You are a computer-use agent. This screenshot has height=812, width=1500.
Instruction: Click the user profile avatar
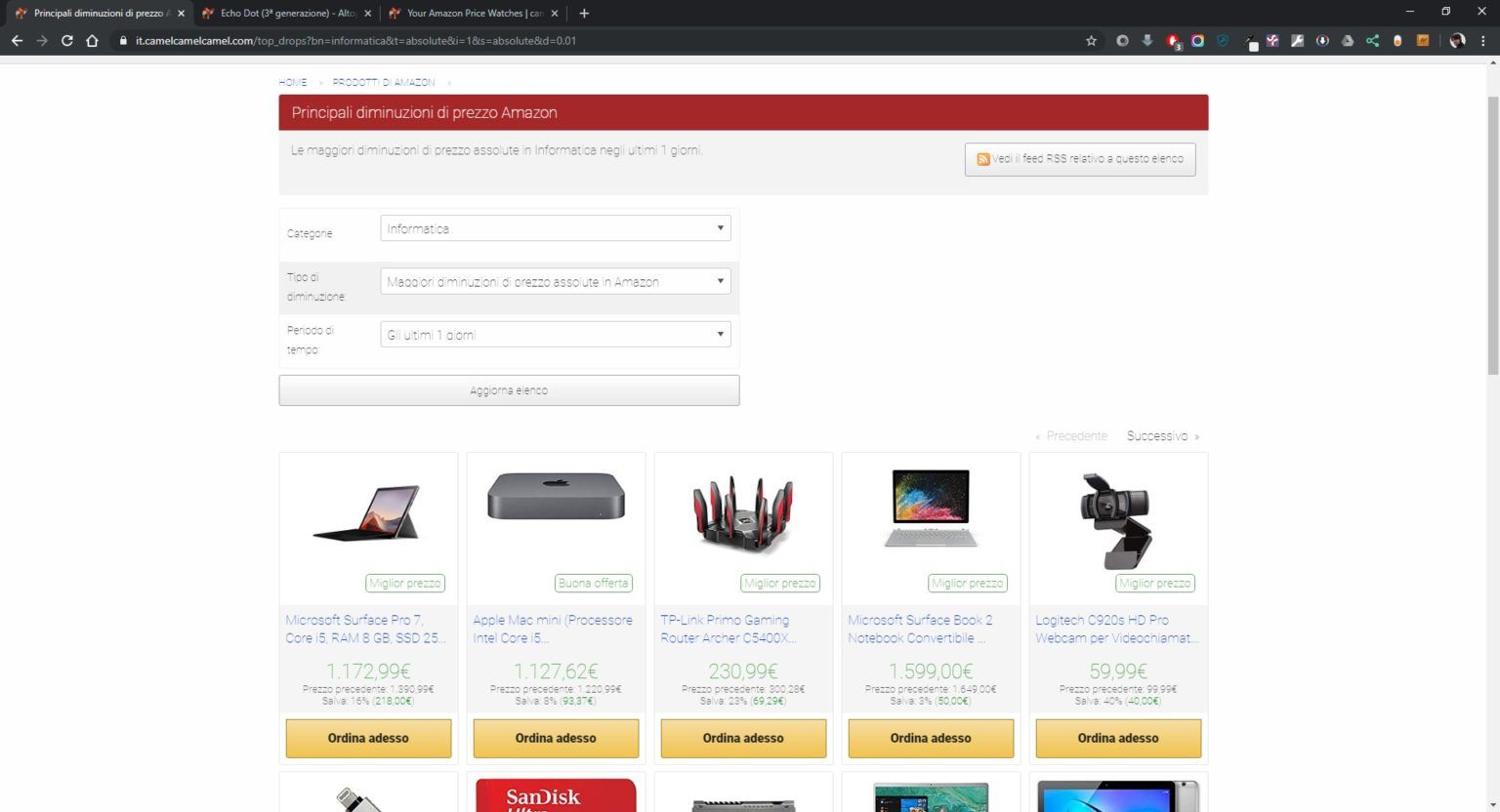[1457, 41]
